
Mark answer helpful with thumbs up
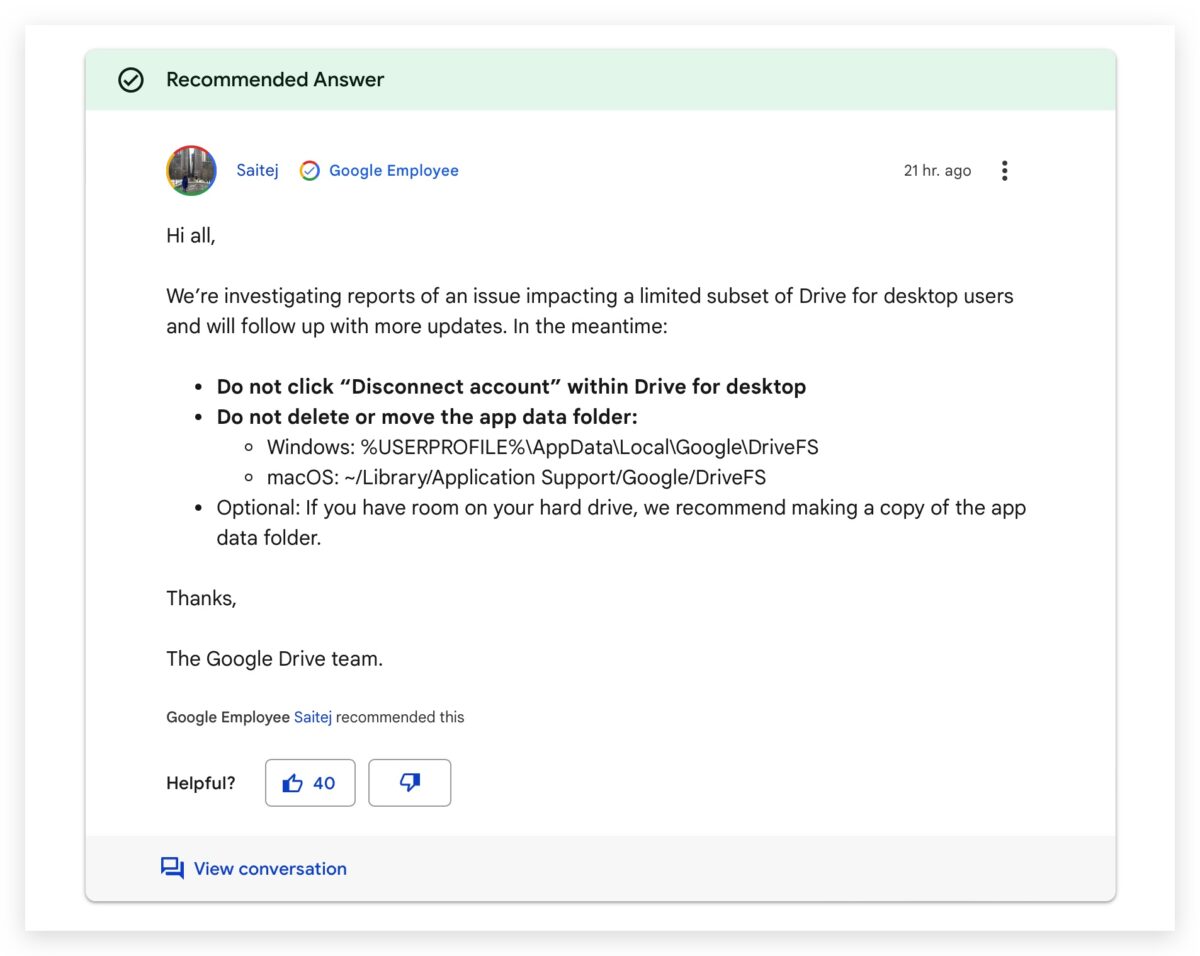[310, 783]
